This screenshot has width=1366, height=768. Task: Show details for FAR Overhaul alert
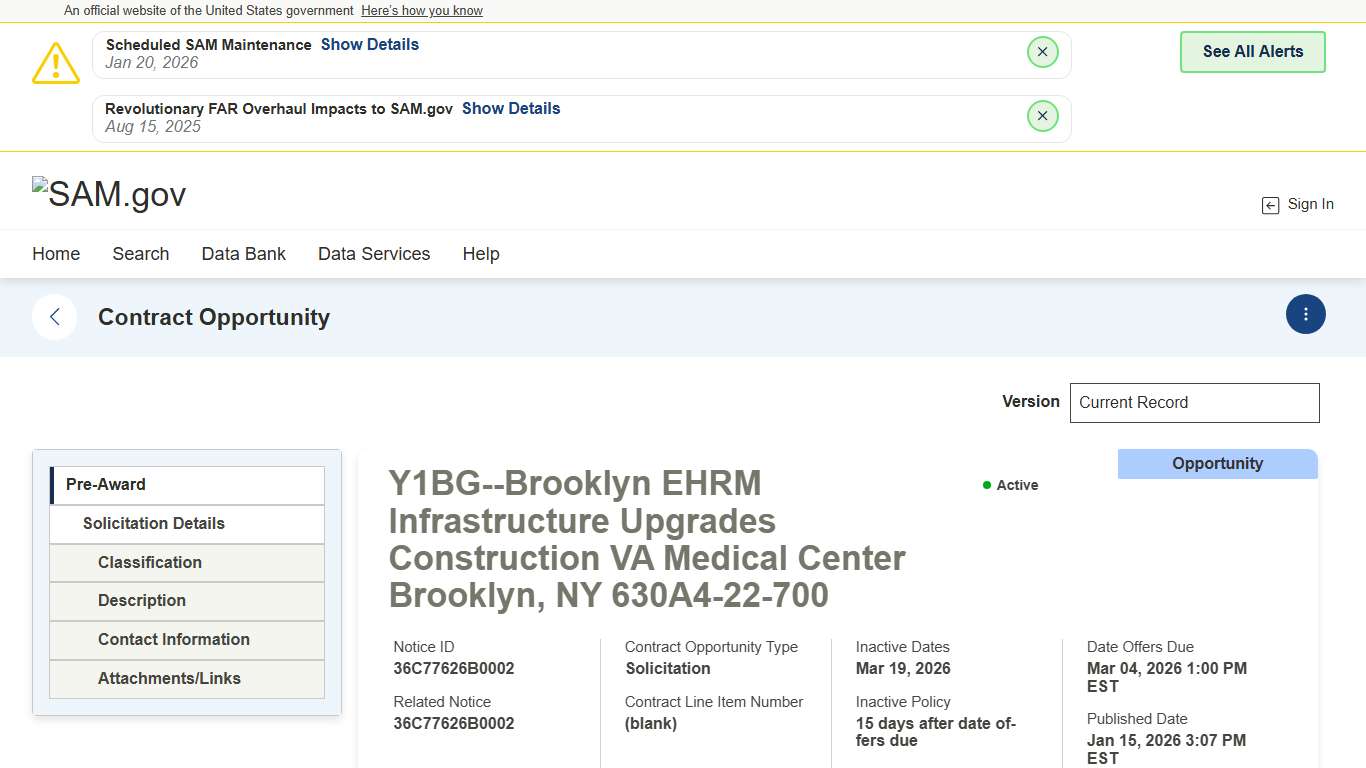(510, 108)
